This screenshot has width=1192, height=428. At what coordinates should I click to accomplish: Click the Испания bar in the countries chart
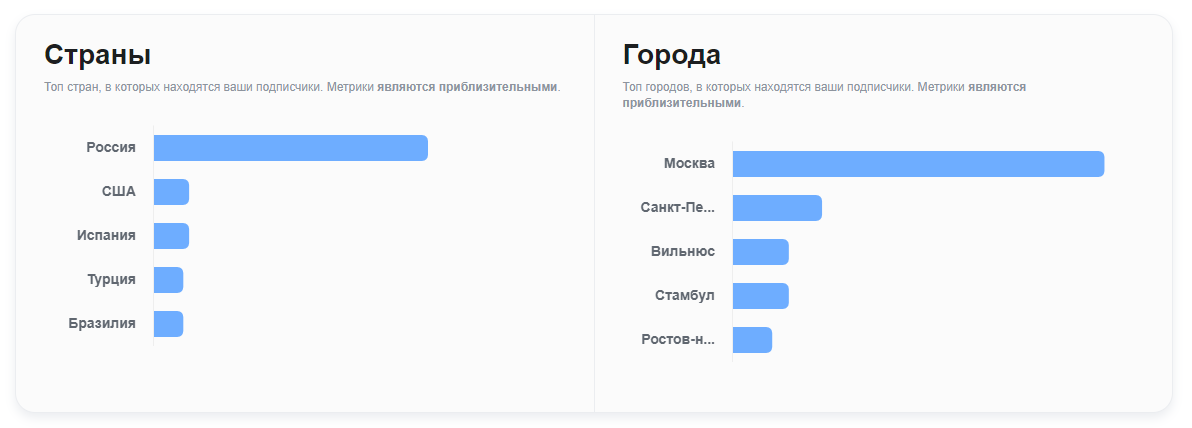click(171, 236)
